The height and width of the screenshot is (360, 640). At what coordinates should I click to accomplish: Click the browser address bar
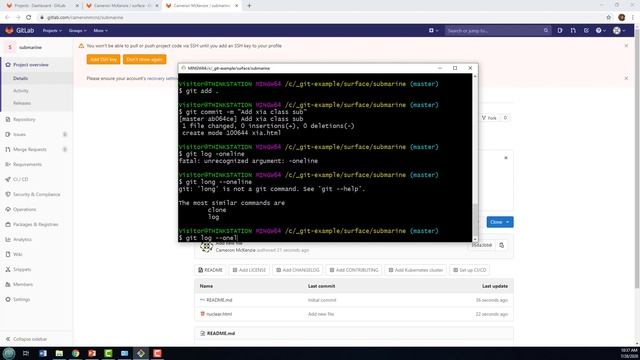pyautogui.click(x=321, y=17)
